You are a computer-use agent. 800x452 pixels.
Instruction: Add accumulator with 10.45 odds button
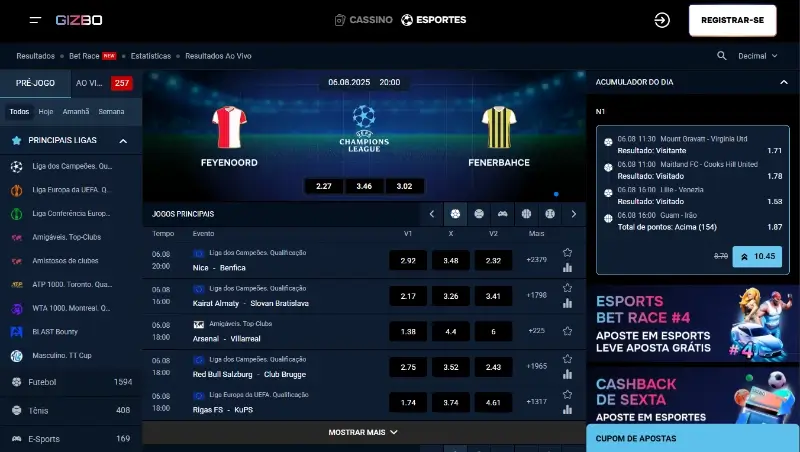pos(757,257)
